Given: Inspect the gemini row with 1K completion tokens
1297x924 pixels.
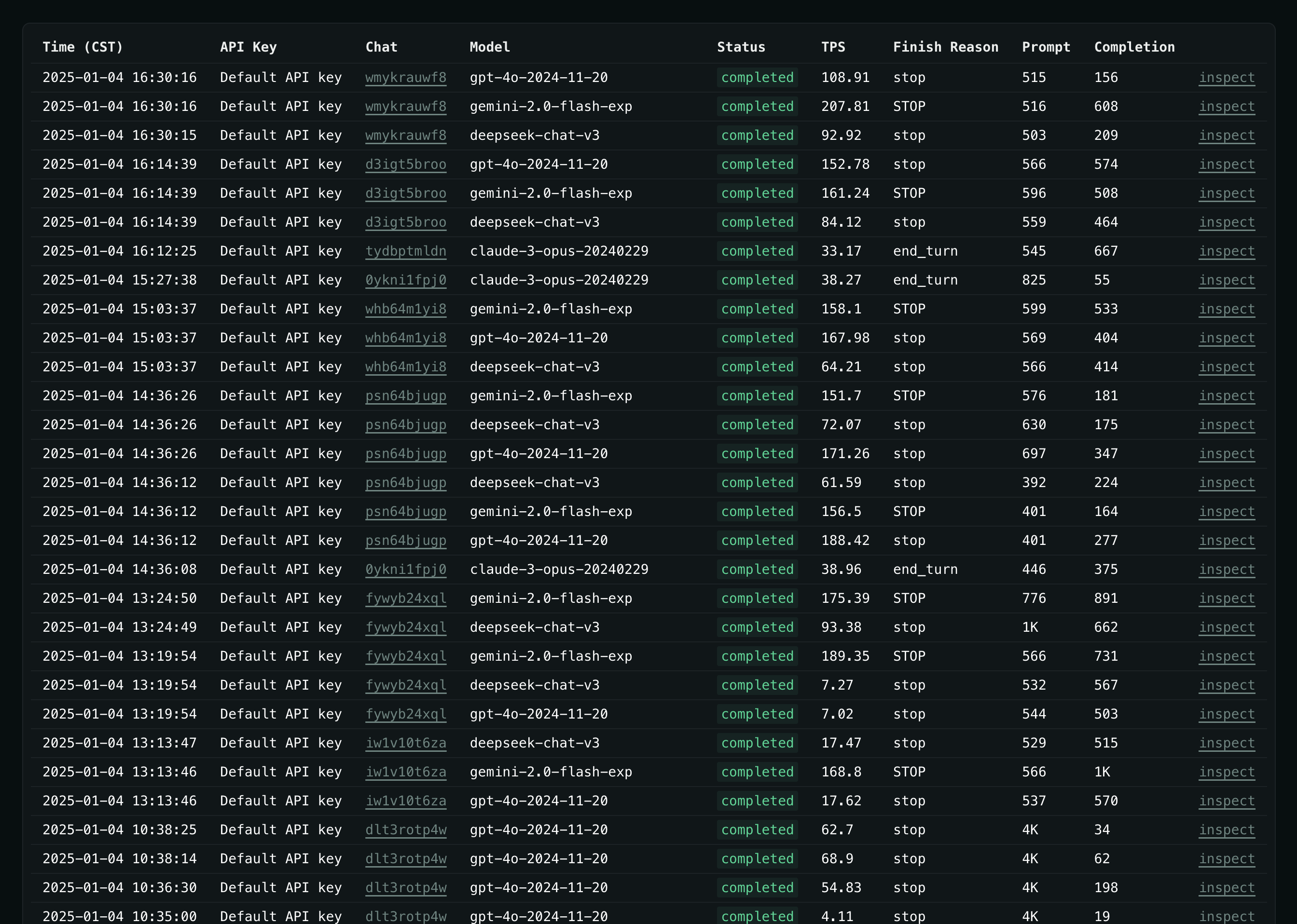Looking at the screenshot, I should click(1227, 772).
